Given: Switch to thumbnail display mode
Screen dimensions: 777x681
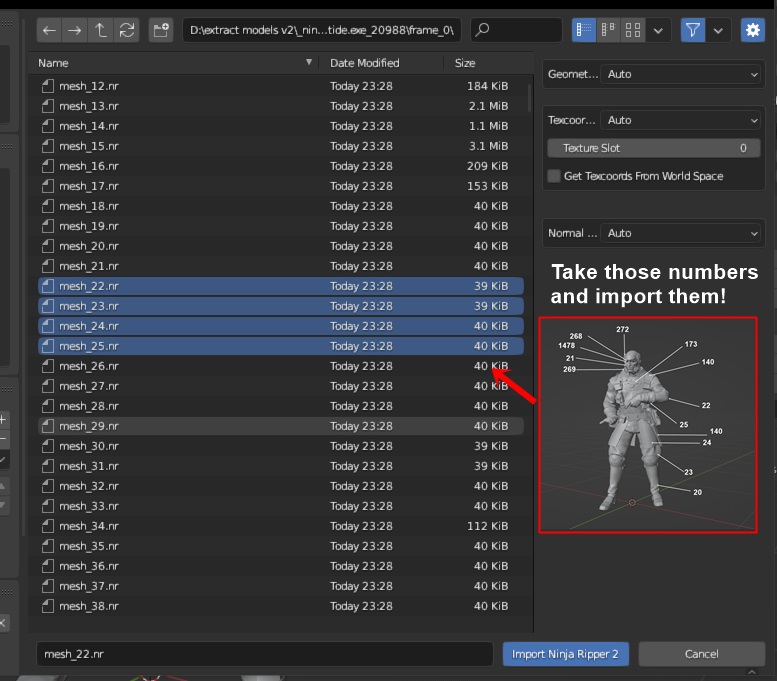Looking at the screenshot, I should pos(632,30).
